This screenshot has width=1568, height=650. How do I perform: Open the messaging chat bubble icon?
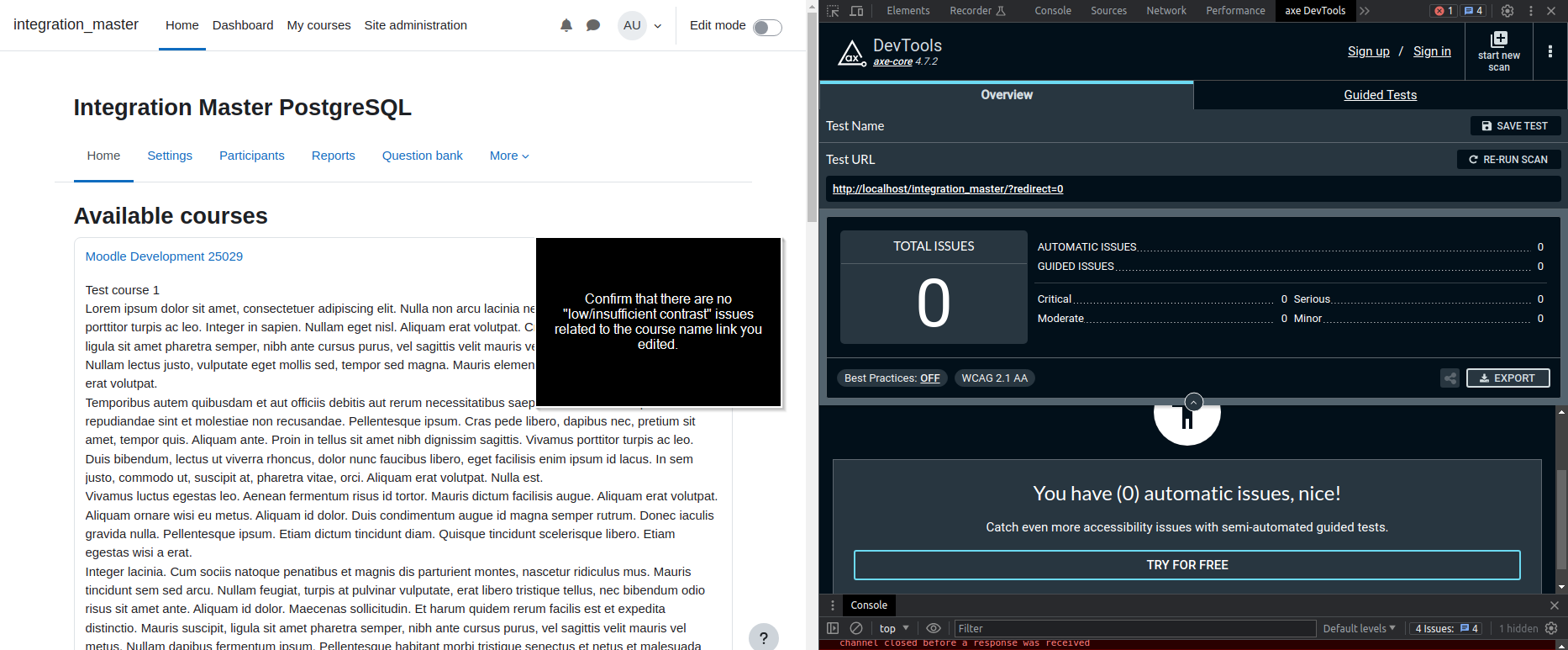pos(593,25)
